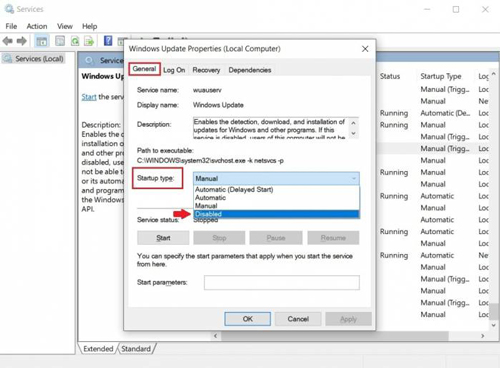Click the description box scroll down arrow
Screen dimensions: 500x368
coord(353,133)
